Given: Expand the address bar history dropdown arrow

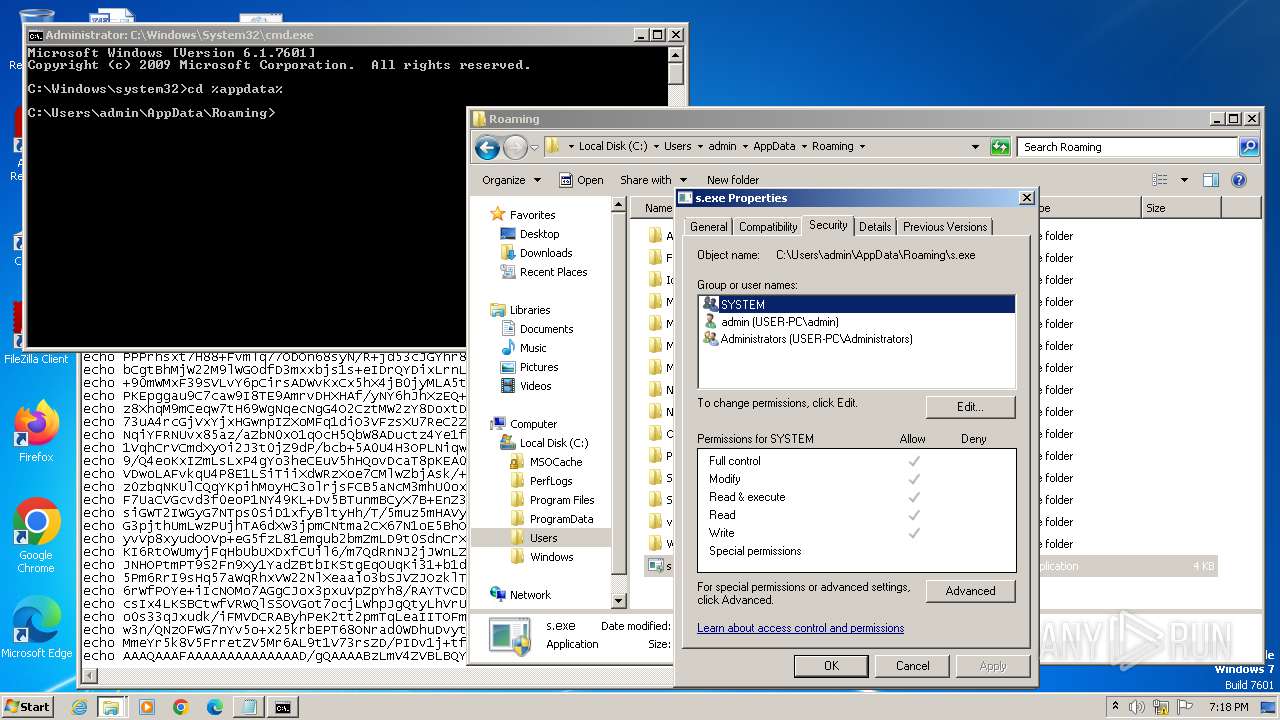Looking at the screenshot, I should point(975,147).
